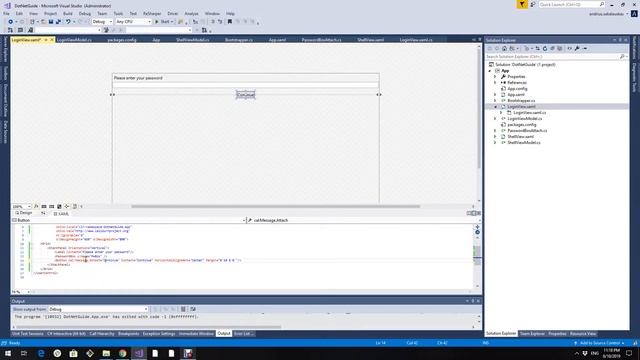
Task: Open the File menu
Action: (7, 13)
